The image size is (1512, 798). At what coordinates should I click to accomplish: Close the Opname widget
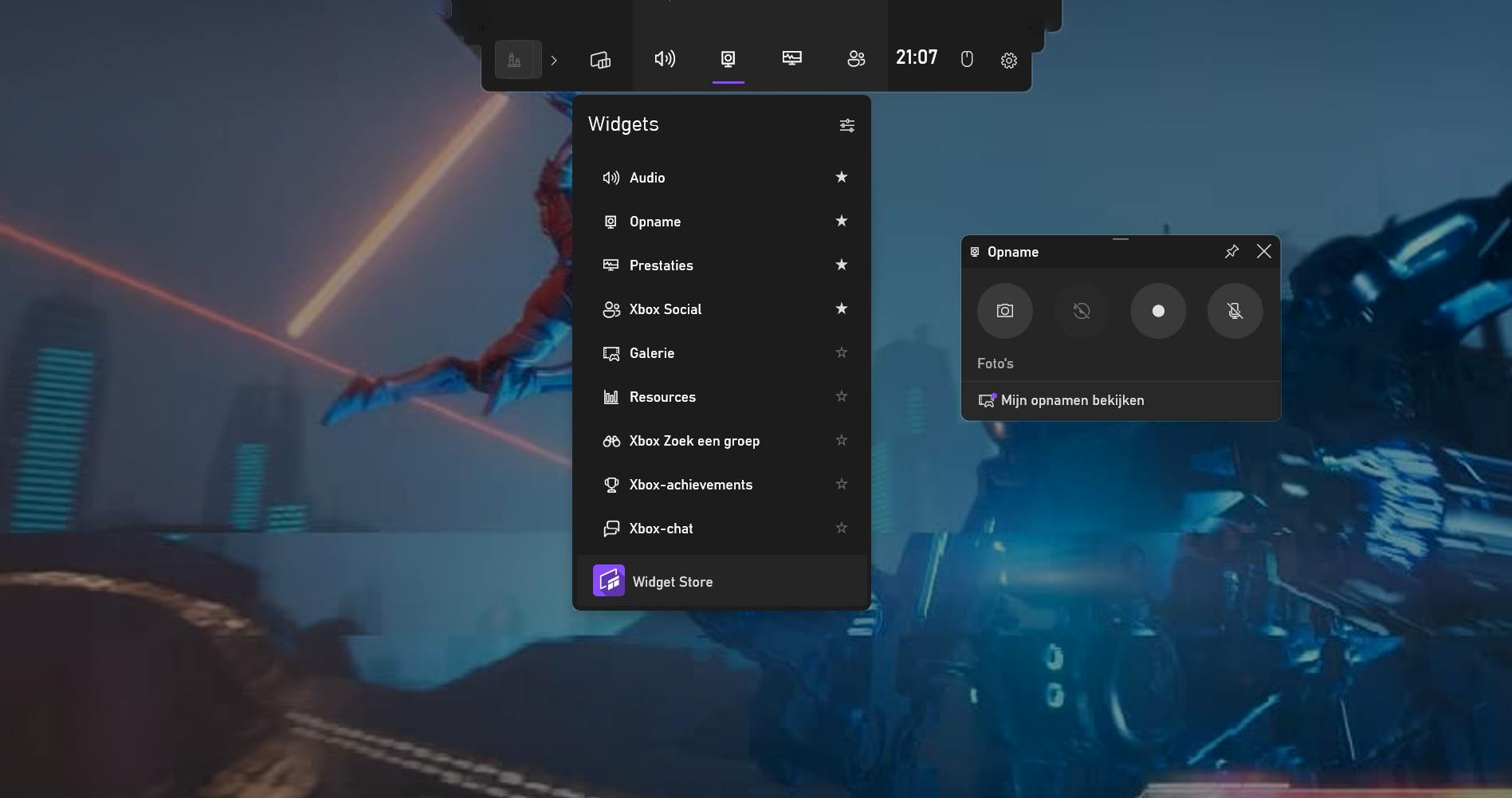coord(1264,252)
